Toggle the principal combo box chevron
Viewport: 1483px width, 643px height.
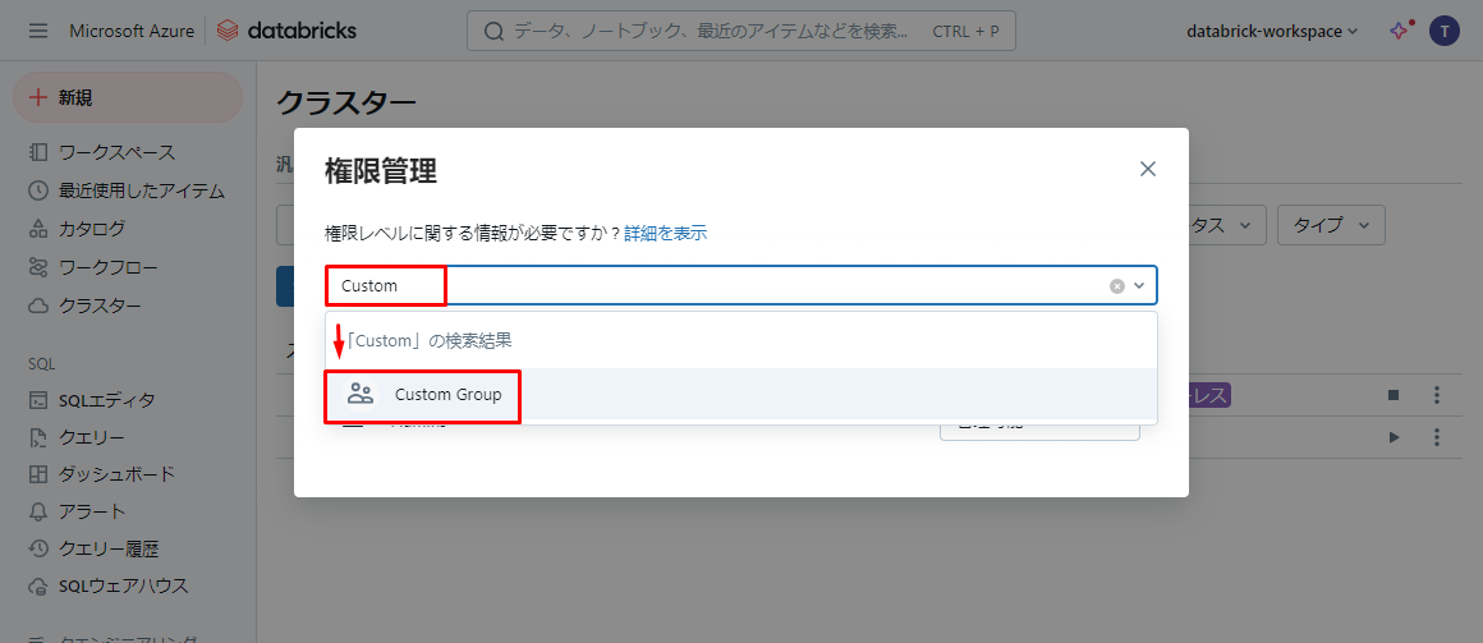[x=1139, y=286]
